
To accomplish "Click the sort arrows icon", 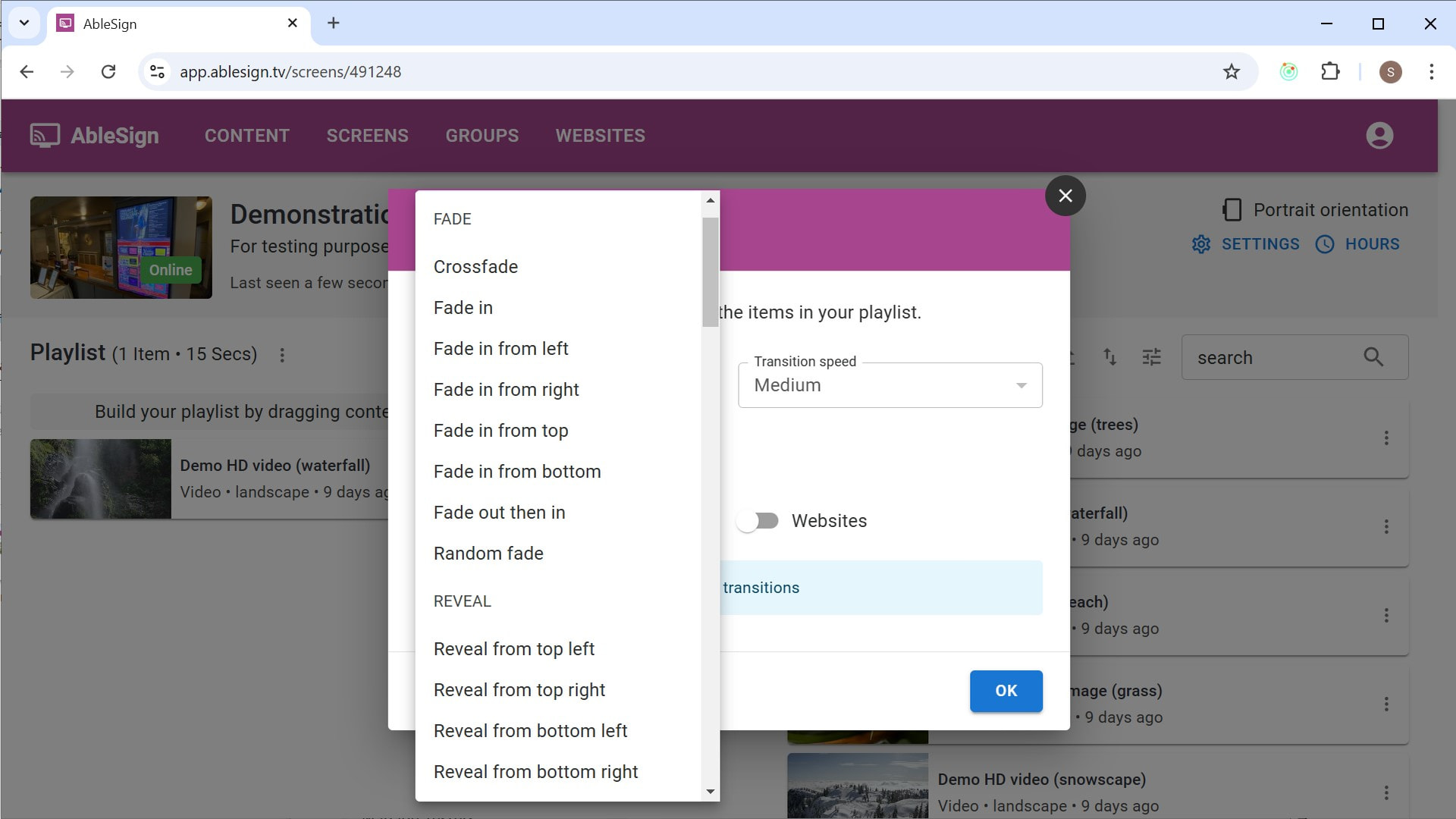I will point(1109,357).
